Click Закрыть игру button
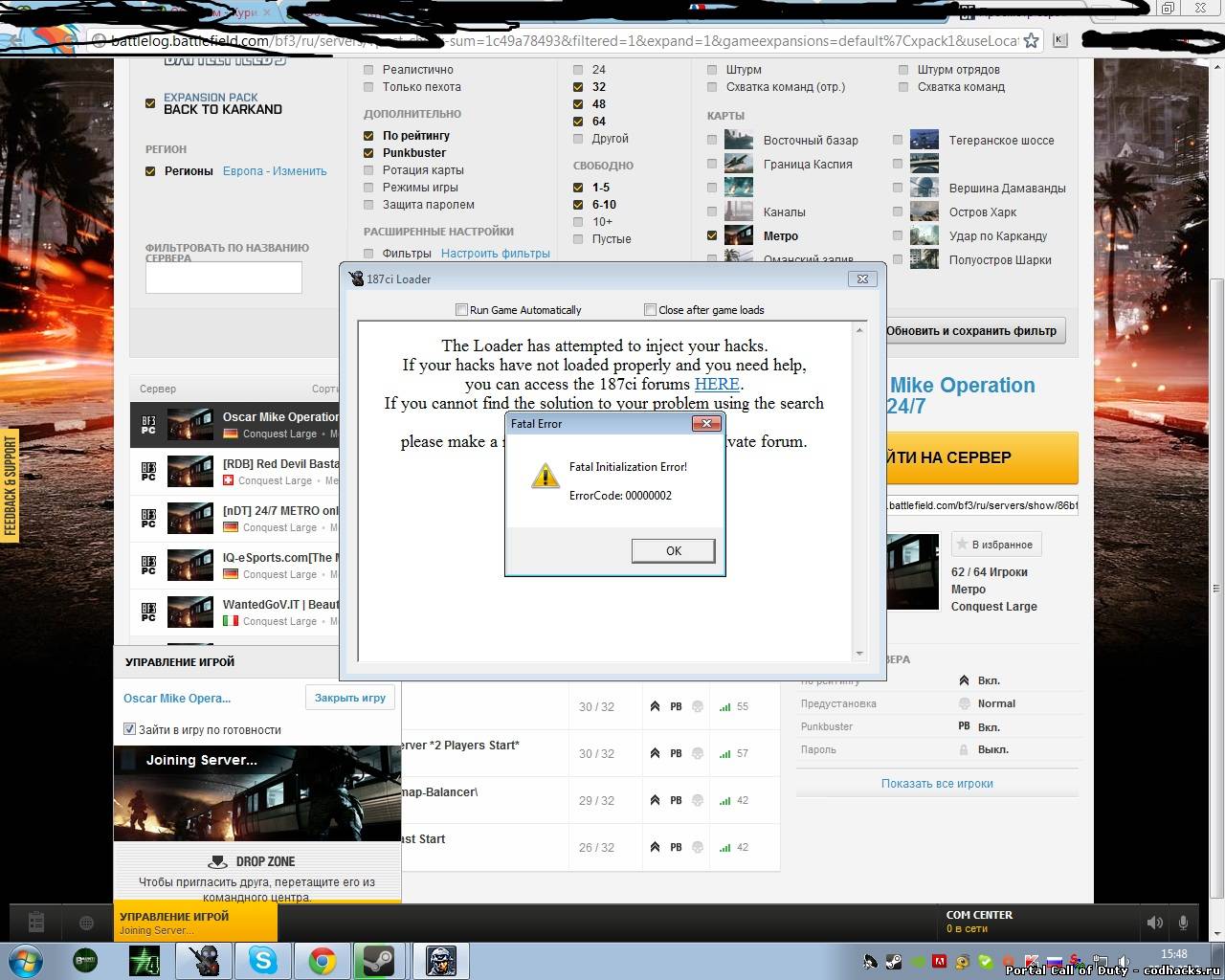This screenshot has width=1225, height=980. click(350, 698)
